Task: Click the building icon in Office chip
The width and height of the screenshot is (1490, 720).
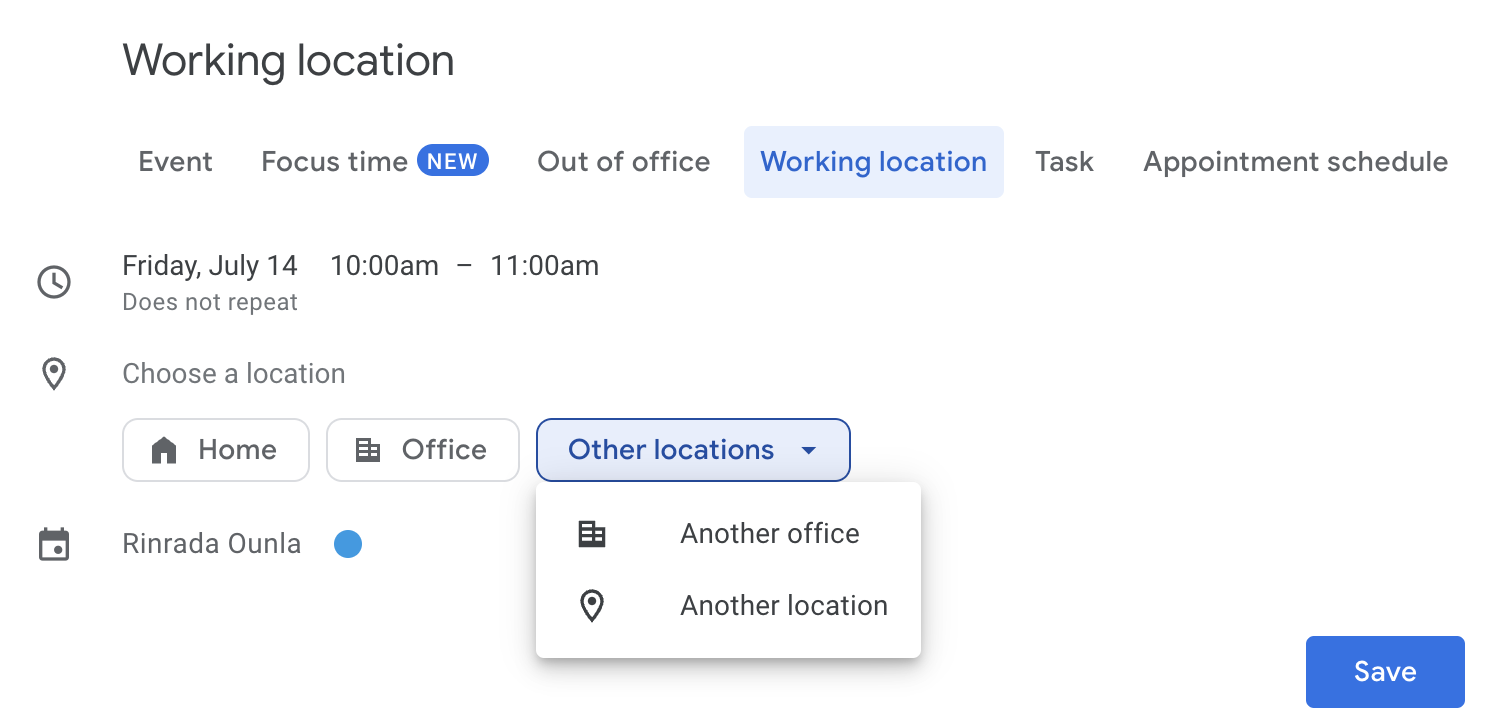Action: click(x=368, y=451)
